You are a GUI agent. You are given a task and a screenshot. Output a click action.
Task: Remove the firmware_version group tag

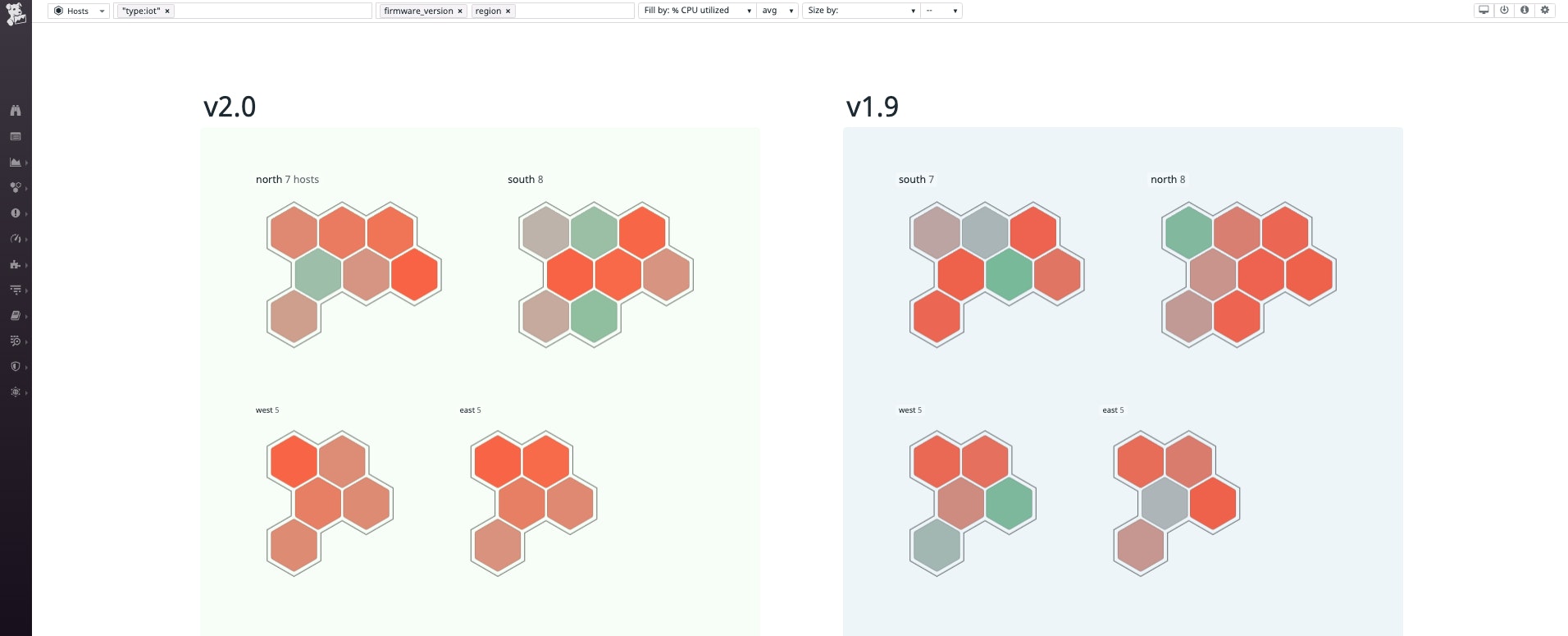click(x=460, y=11)
